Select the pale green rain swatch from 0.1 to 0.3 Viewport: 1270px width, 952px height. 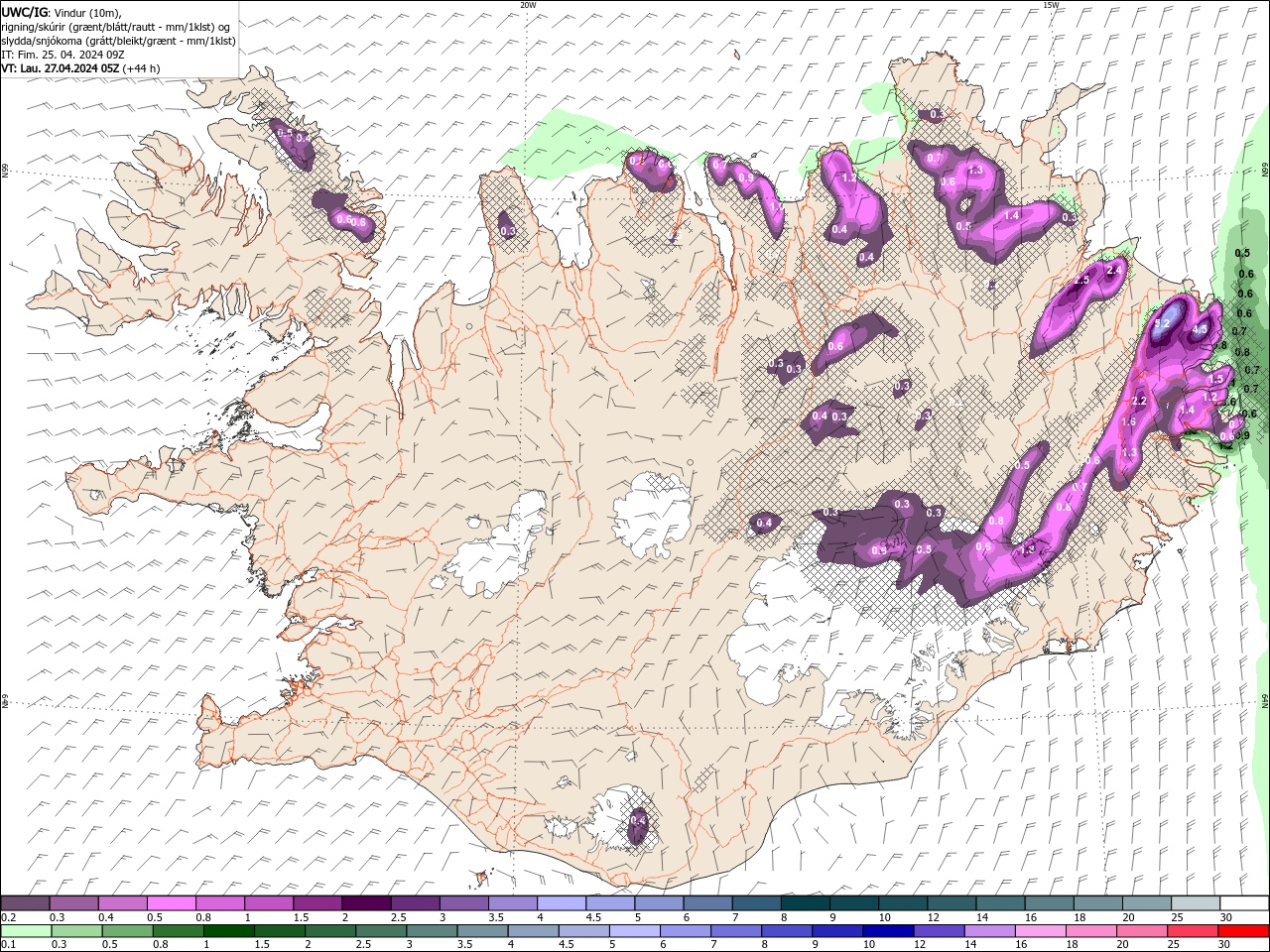27,931
